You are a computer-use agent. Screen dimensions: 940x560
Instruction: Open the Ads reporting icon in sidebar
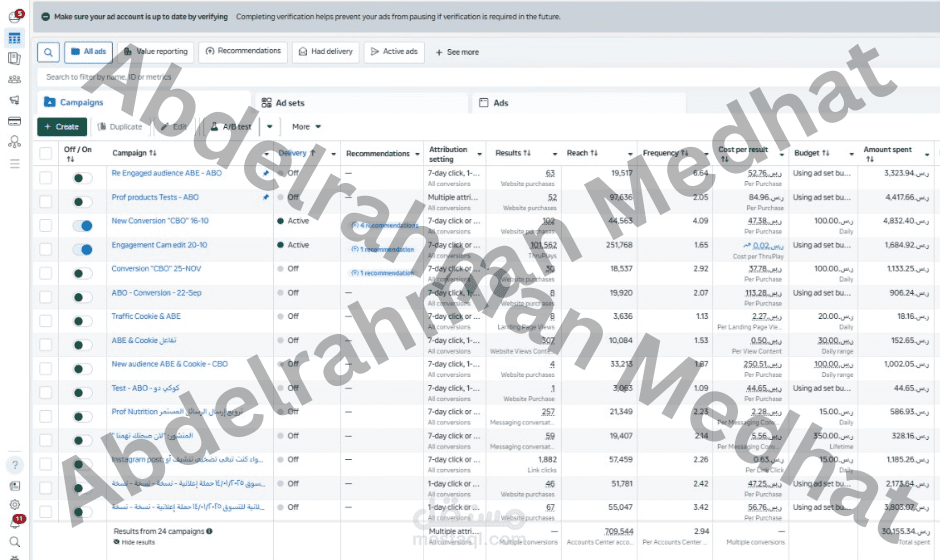(x=14, y=58)
